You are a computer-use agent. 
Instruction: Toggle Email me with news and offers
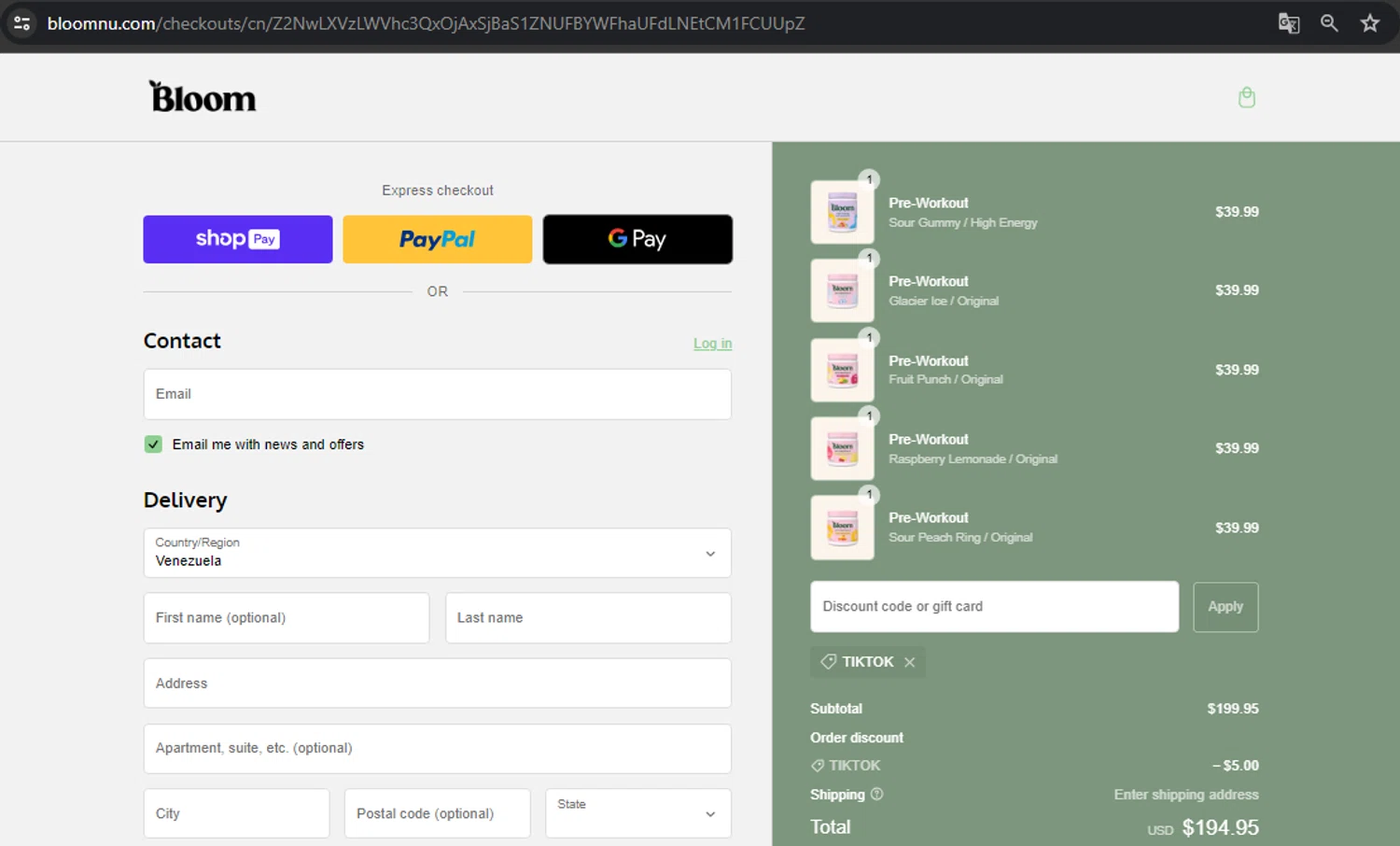153,444
